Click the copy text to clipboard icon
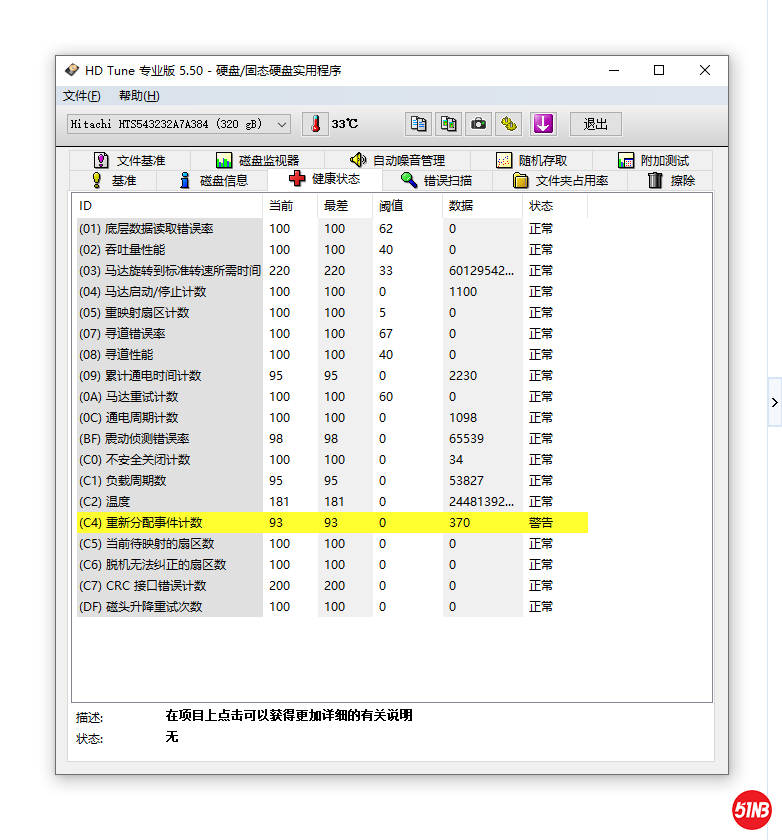 (x=419, y=124)
